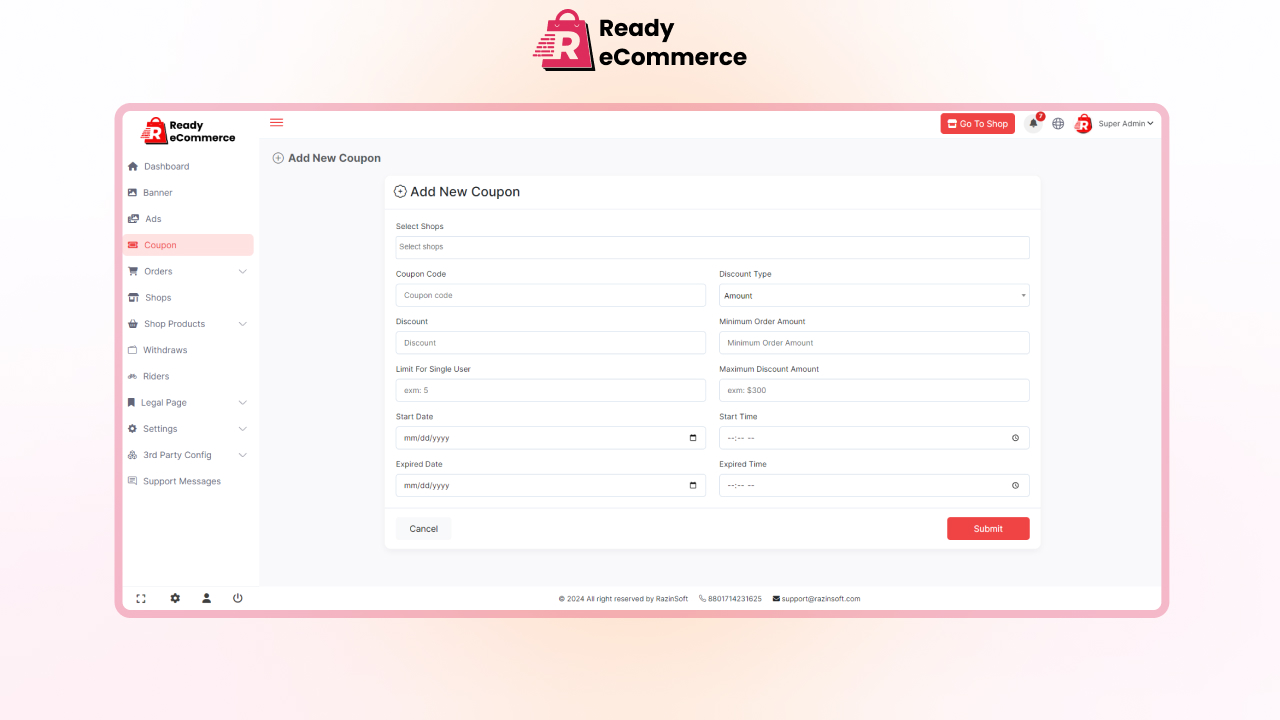Viewport: 1280px width, 720px height.
Task: Open the Ads section
Action: coord(155,218)
